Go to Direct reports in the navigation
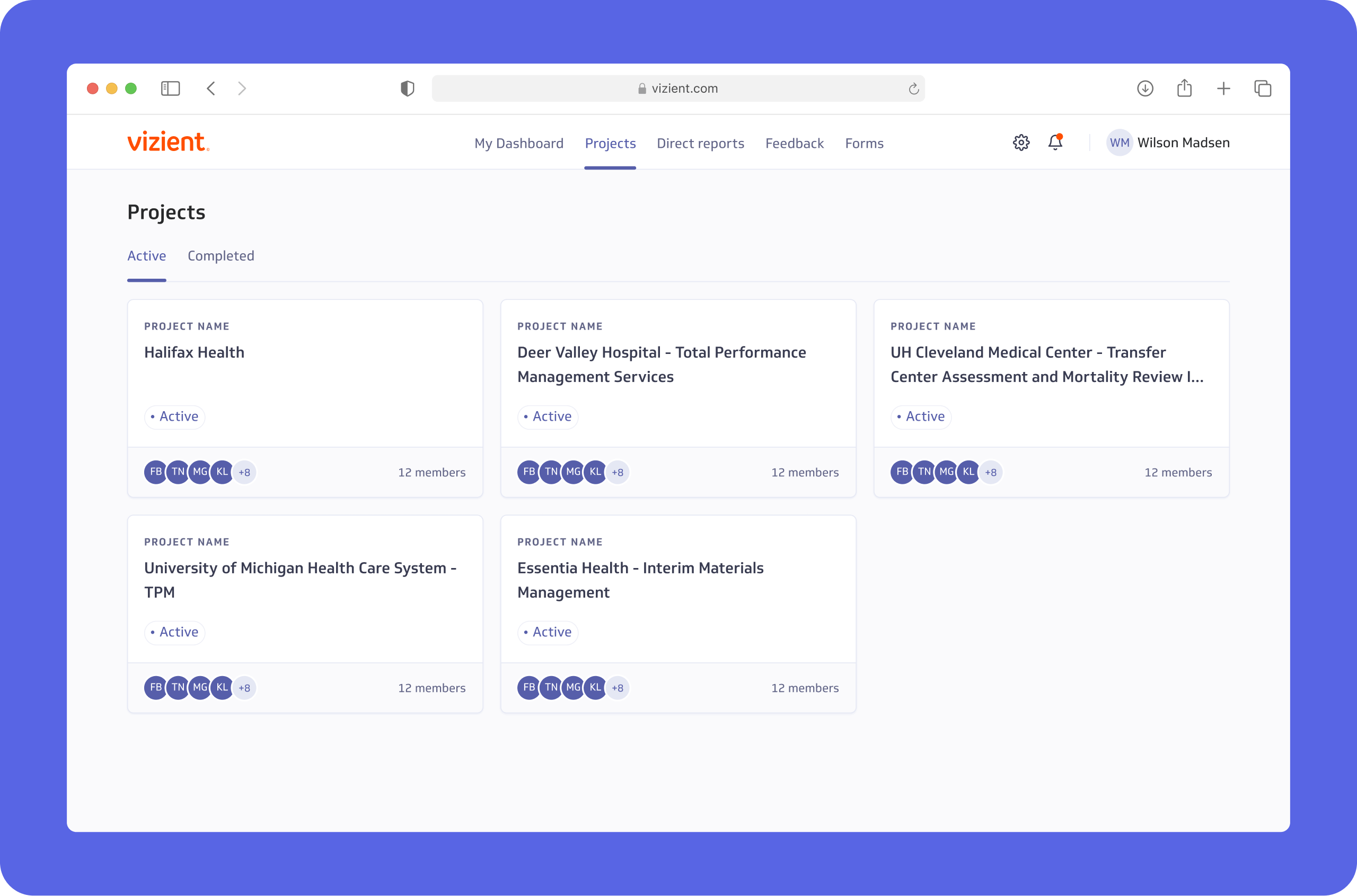The image size is (1357, 896). pos(700,144)
